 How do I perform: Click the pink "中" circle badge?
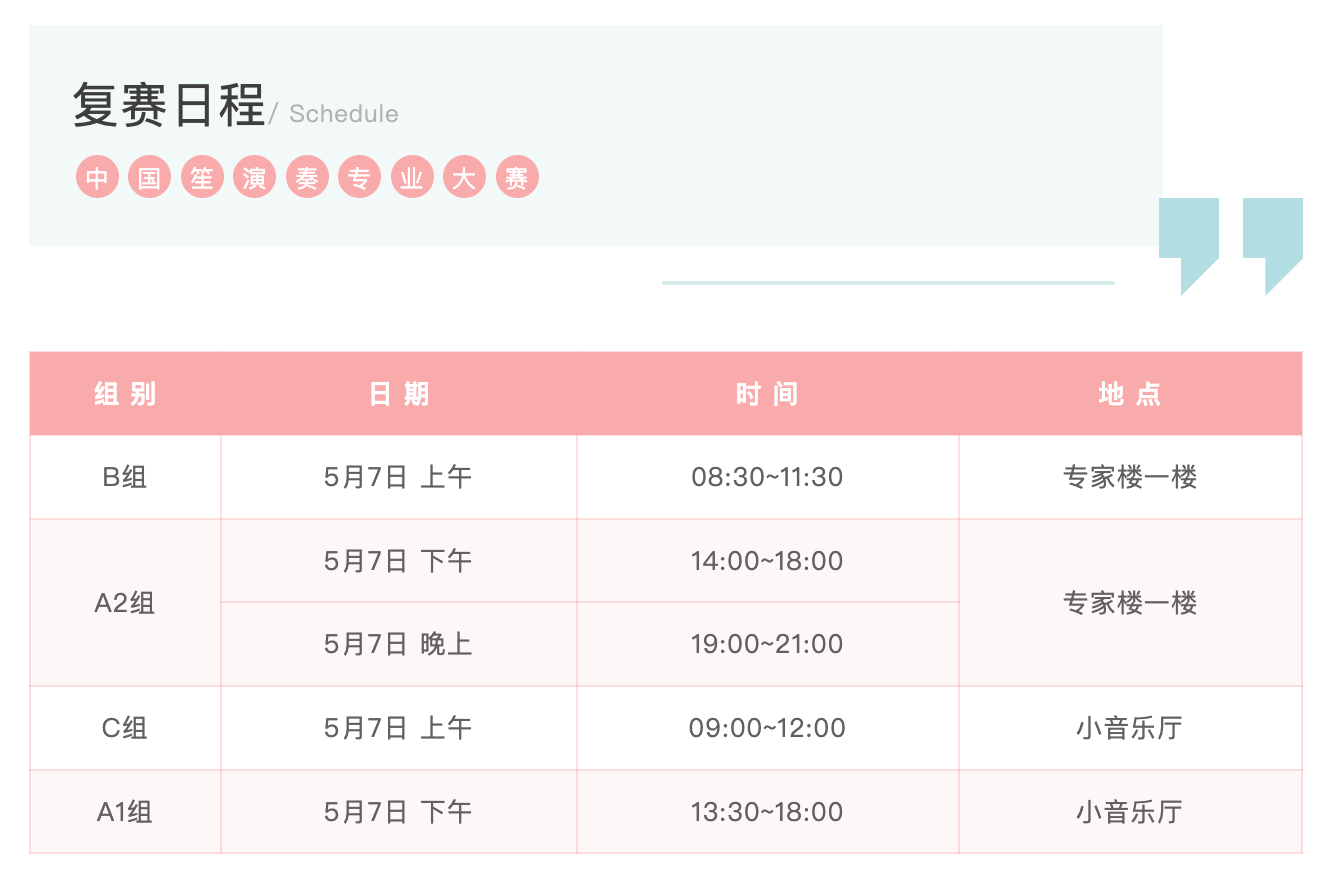(97, 178)
